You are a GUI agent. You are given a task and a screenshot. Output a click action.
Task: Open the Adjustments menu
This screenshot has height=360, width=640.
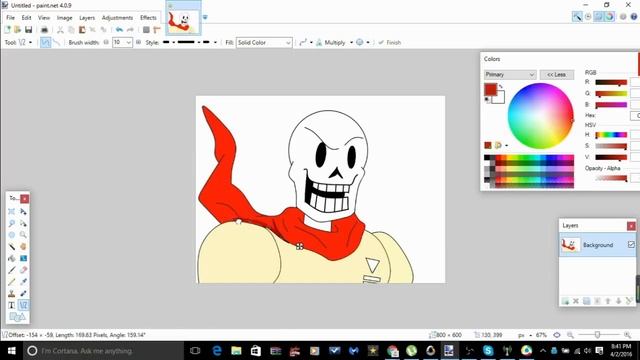point(118,18)
